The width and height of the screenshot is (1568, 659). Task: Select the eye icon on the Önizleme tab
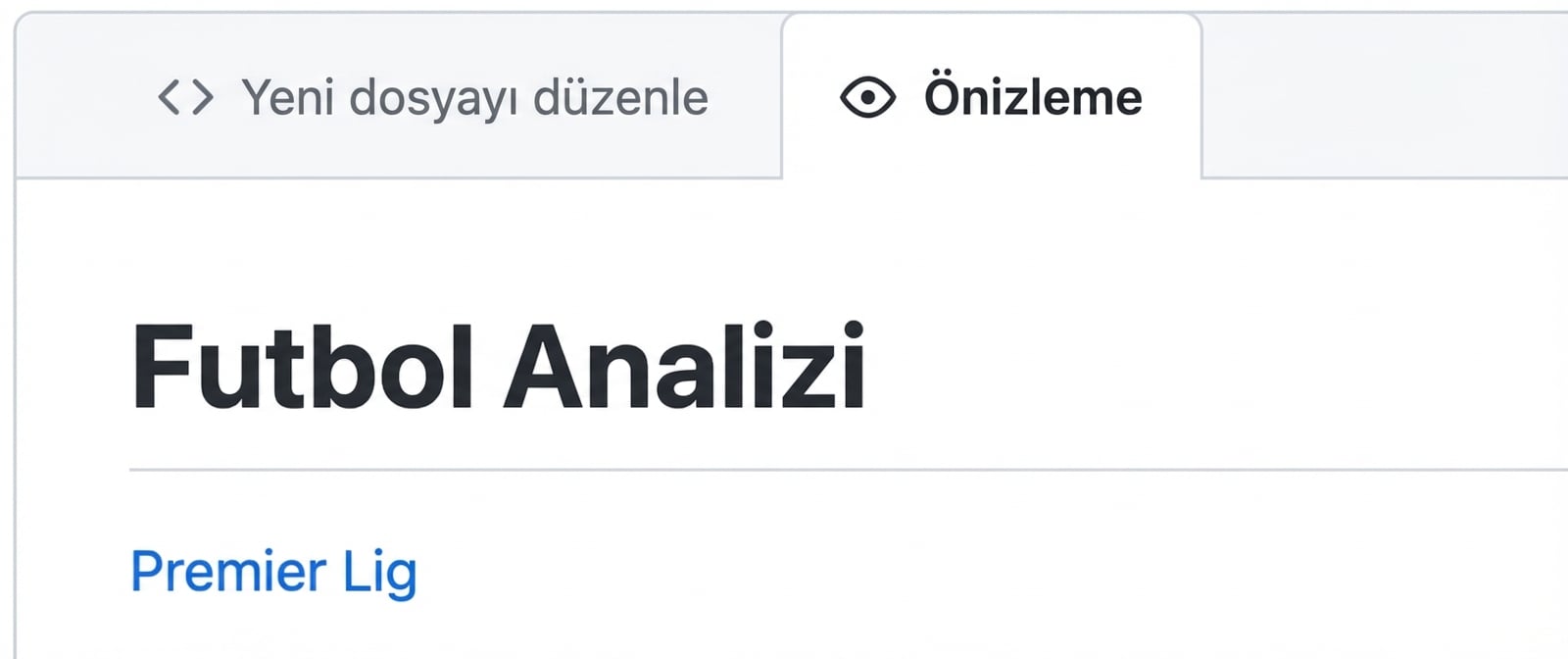click(x=866, y=96)
